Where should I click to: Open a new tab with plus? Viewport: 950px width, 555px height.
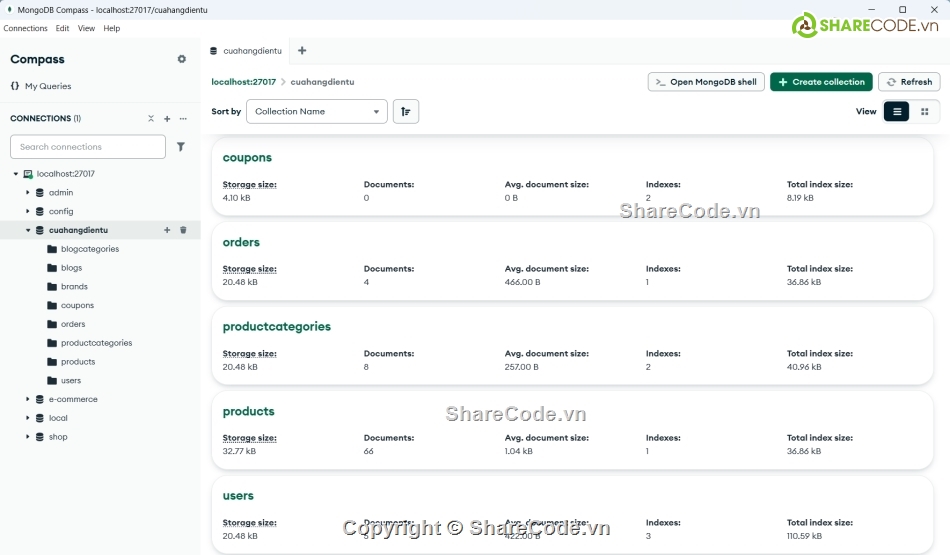point(302,51)
